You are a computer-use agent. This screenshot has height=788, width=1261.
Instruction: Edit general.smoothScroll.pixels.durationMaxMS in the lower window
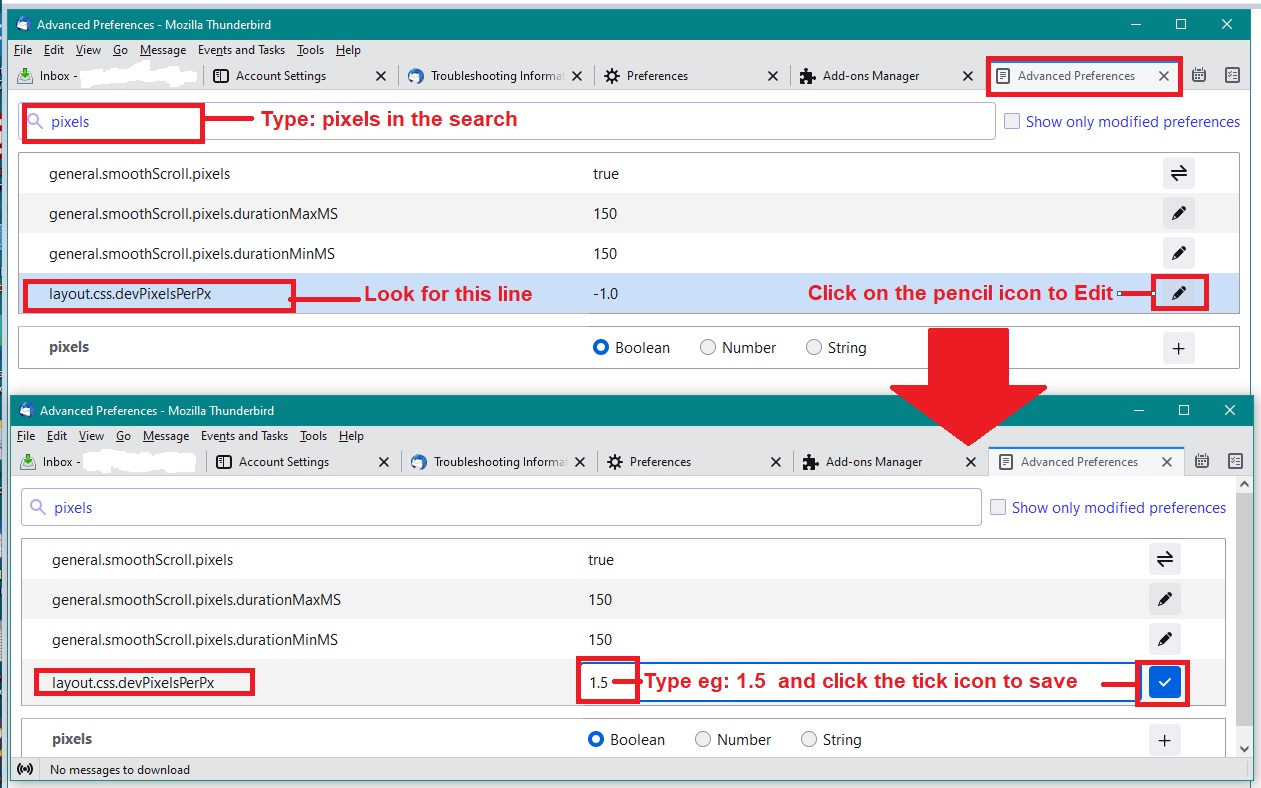point(1164,600)
